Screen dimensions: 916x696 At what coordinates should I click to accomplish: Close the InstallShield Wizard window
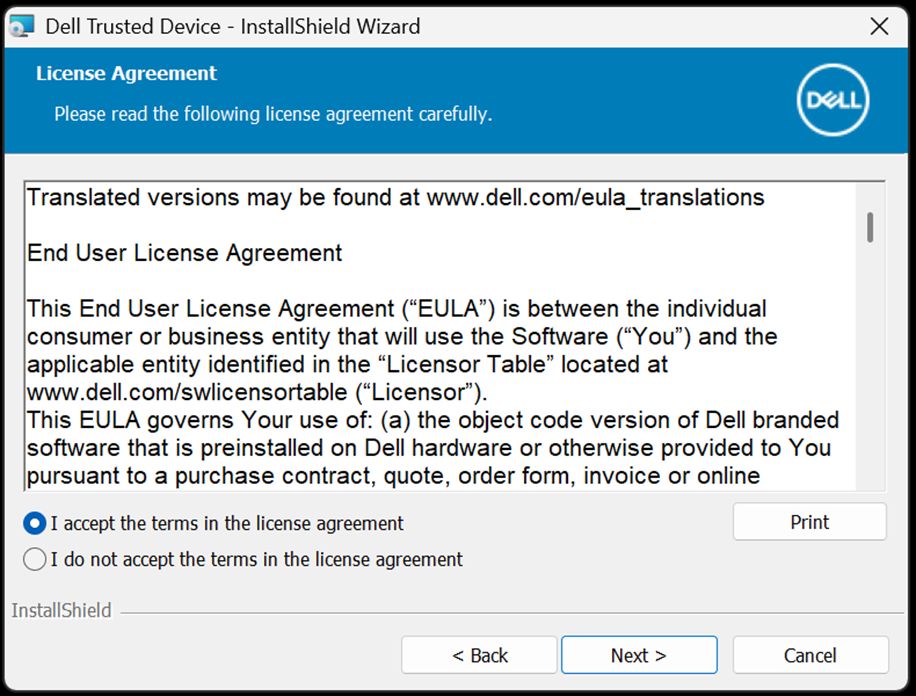pos(879,26)
